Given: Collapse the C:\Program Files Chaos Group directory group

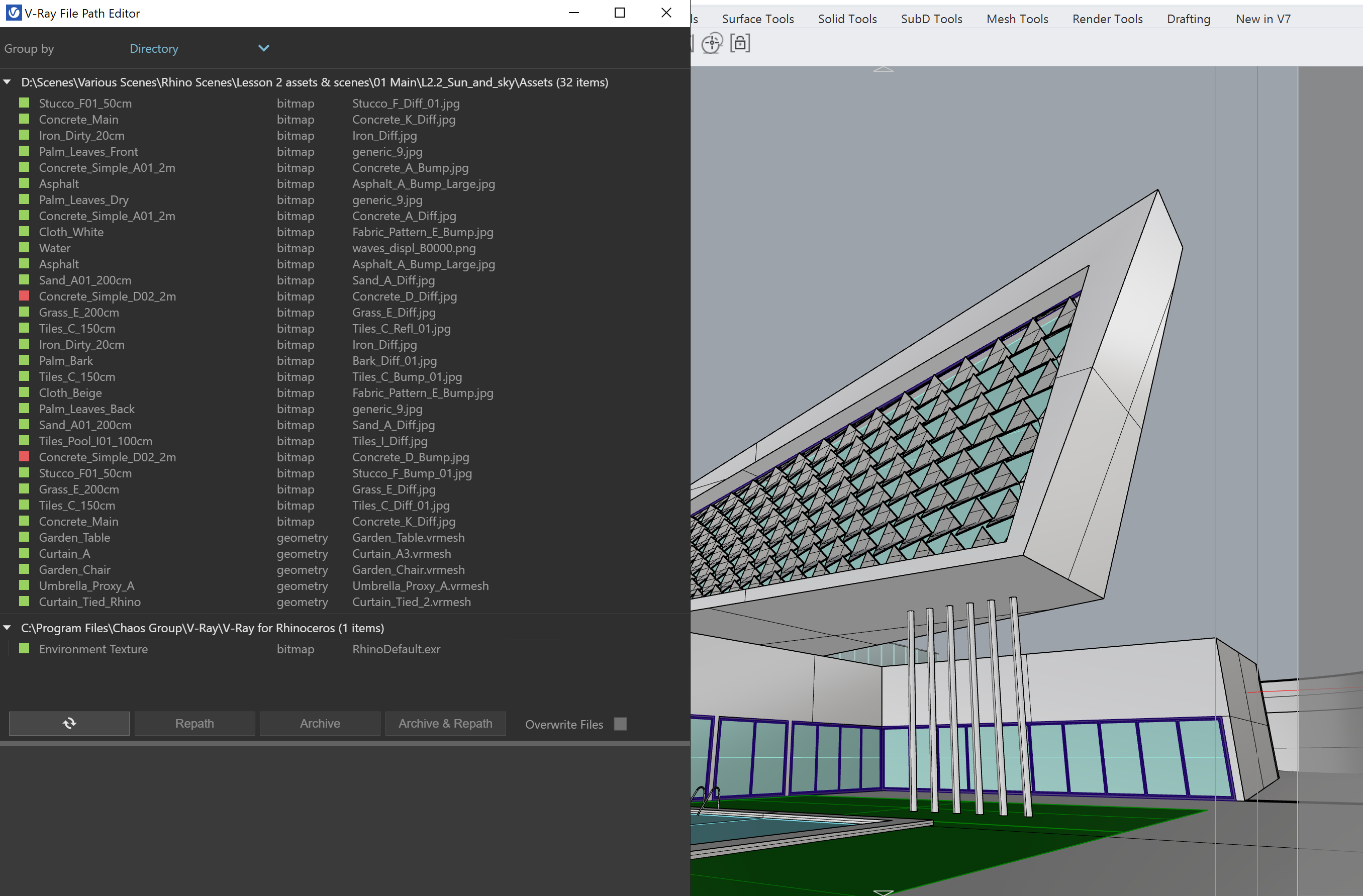Looking at the screenshot, I should (8, 628).
